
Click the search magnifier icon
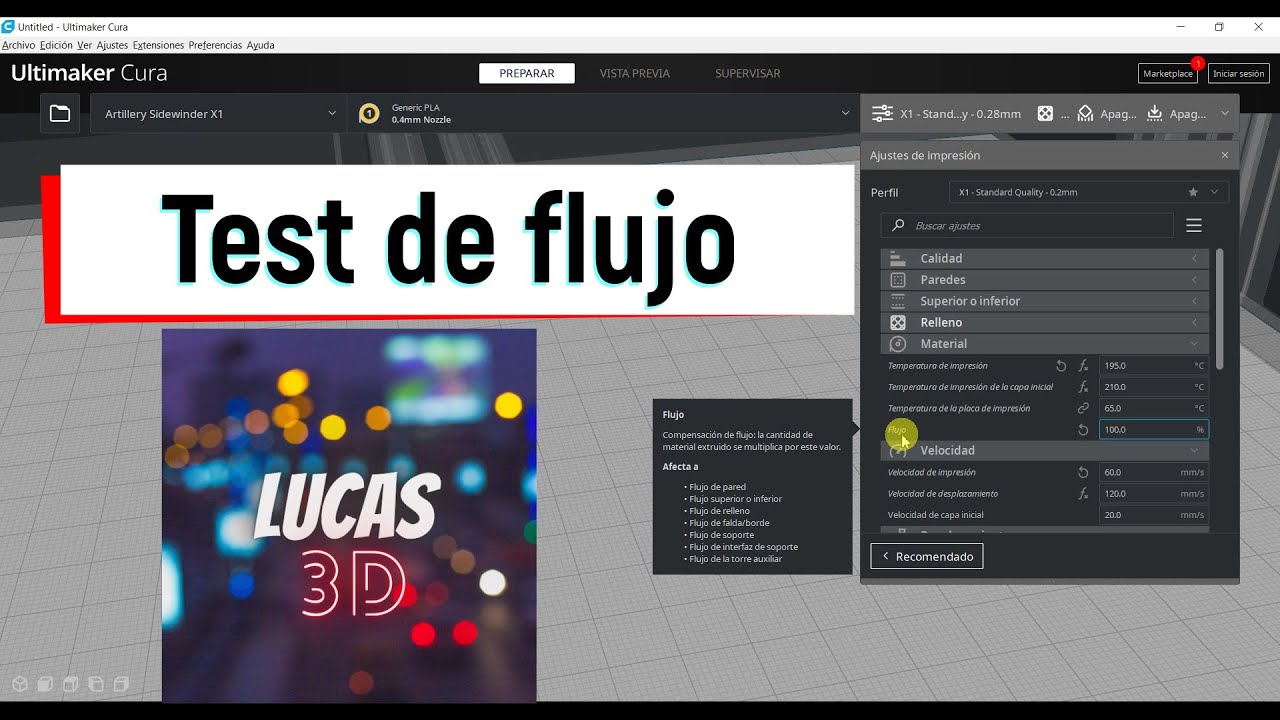pos(898,226)
